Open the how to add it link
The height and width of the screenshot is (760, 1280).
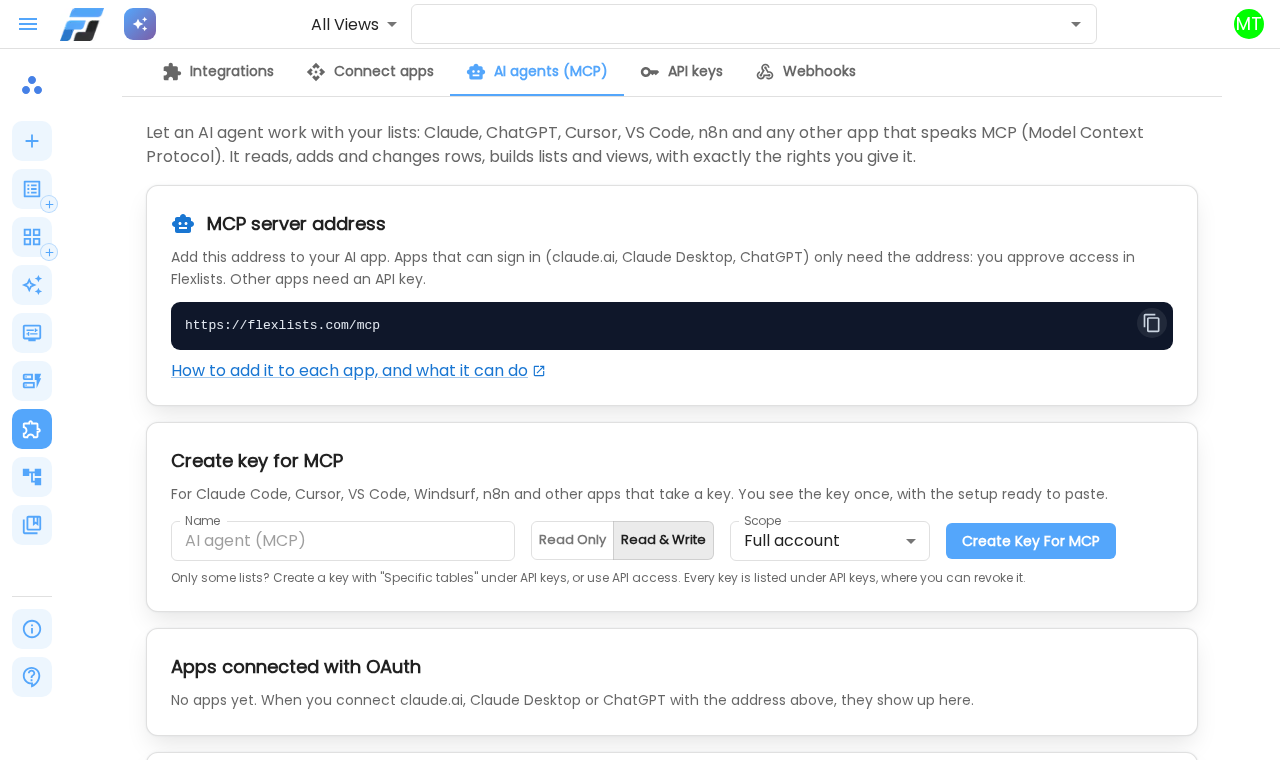(358, 371)
